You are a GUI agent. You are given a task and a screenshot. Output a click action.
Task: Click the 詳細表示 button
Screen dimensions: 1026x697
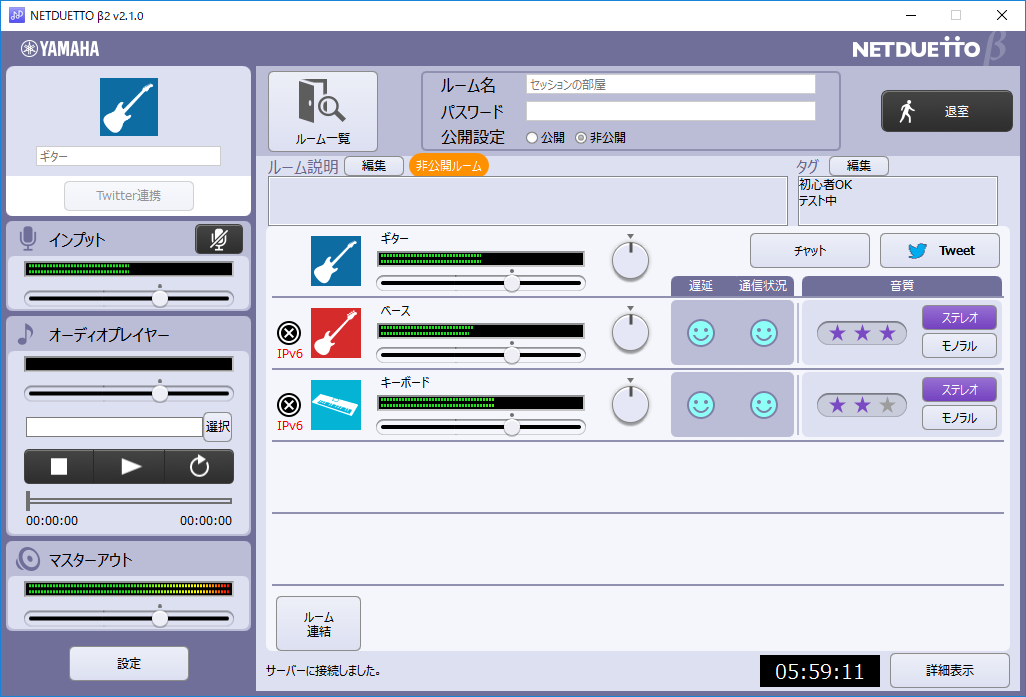coord(949,671)
